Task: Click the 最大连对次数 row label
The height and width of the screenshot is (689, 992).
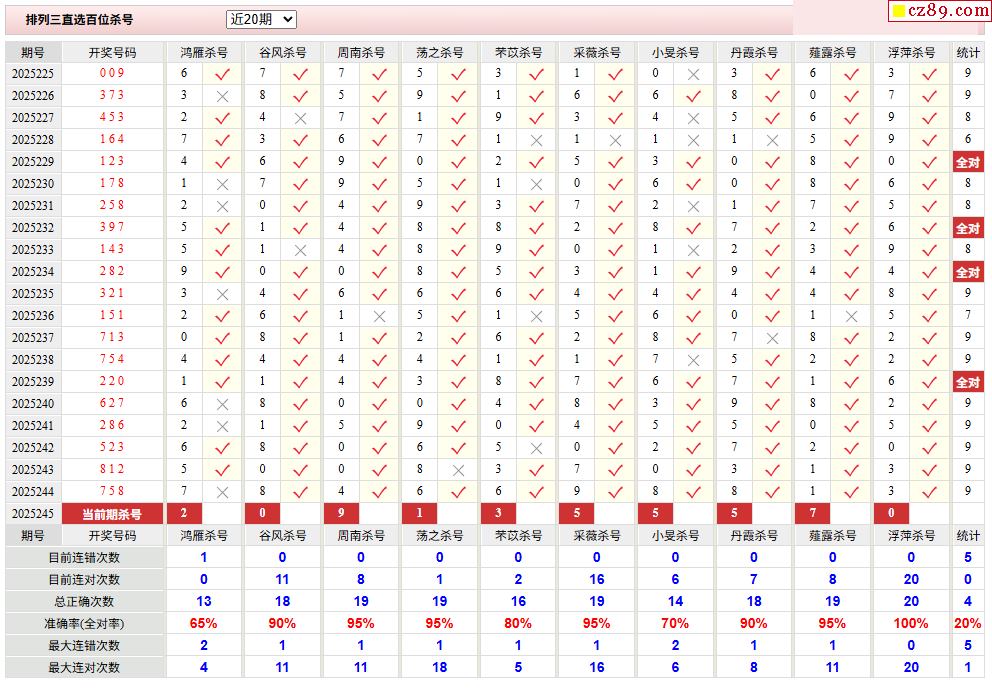Action: tap(84, 667)
